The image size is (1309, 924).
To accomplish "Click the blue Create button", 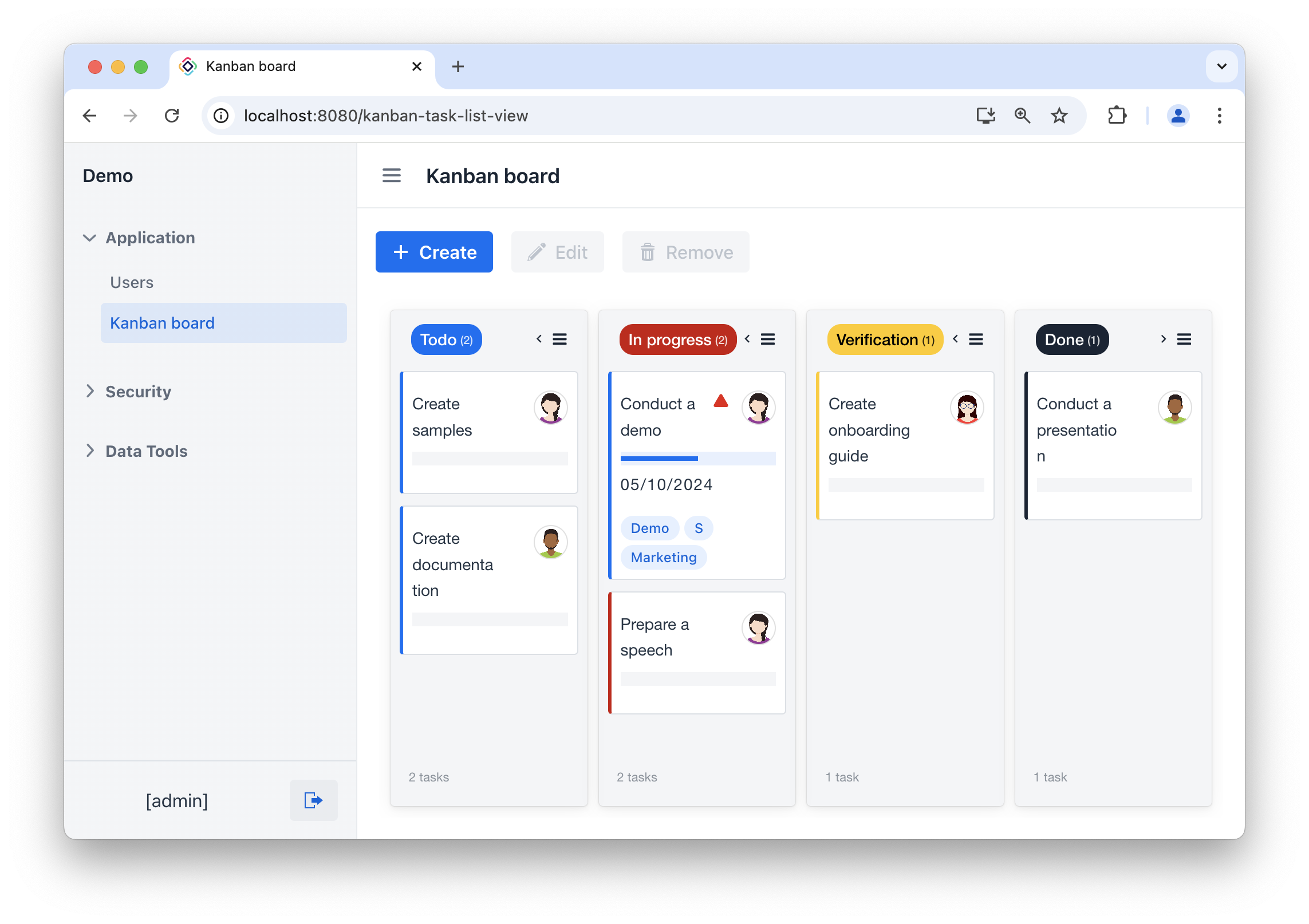I will [x=434, y=252].
